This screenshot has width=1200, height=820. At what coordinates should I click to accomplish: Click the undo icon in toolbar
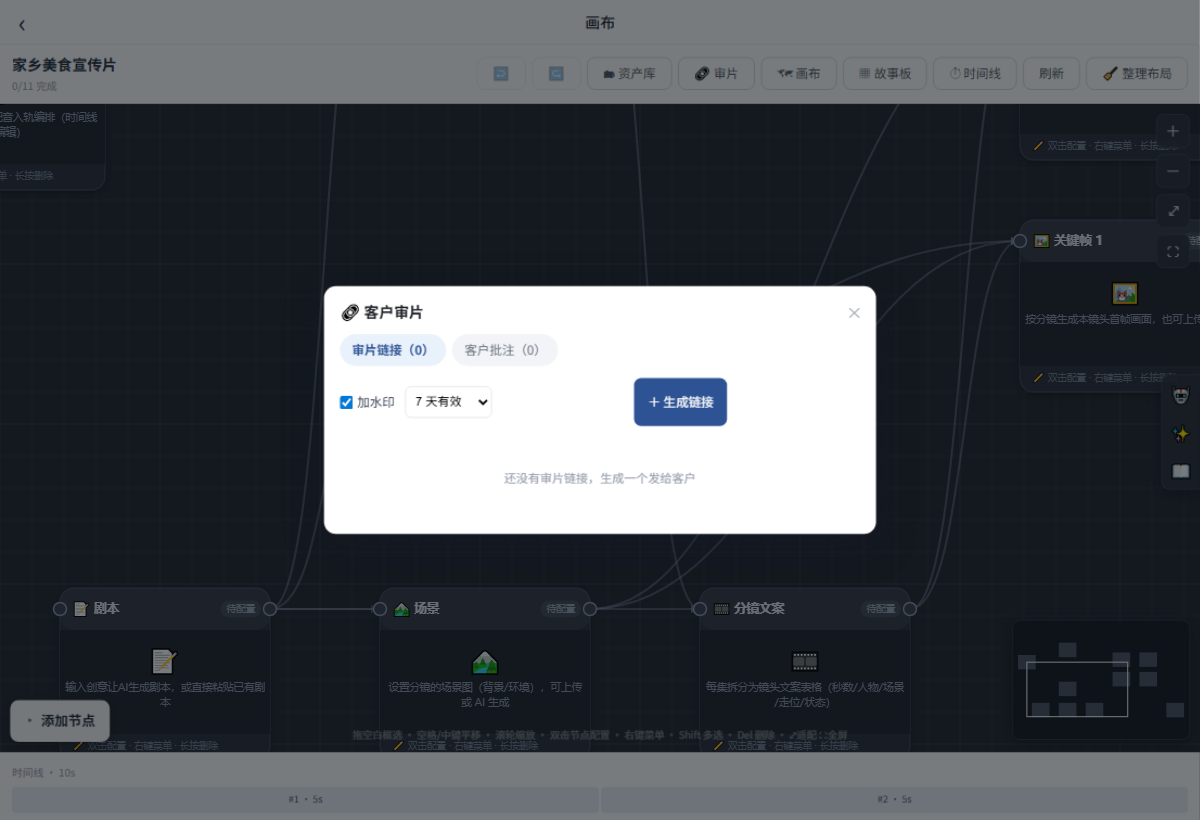[x=501, y=73]
